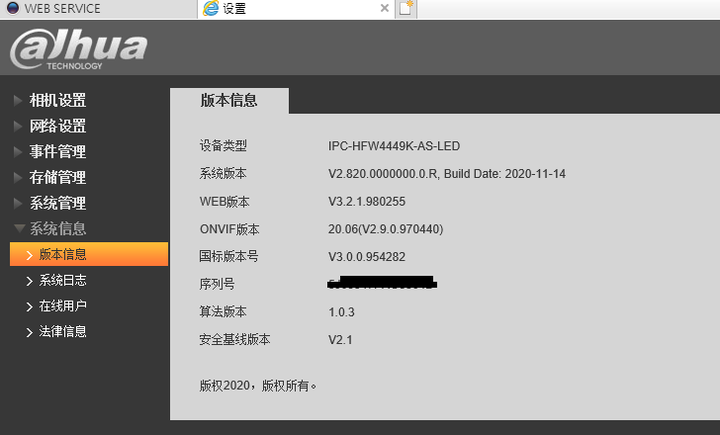Image resolution: width=720 pixels, height=435 pixels.
Task: Click the 设备类型 label
Action: [x=223, y=146]
